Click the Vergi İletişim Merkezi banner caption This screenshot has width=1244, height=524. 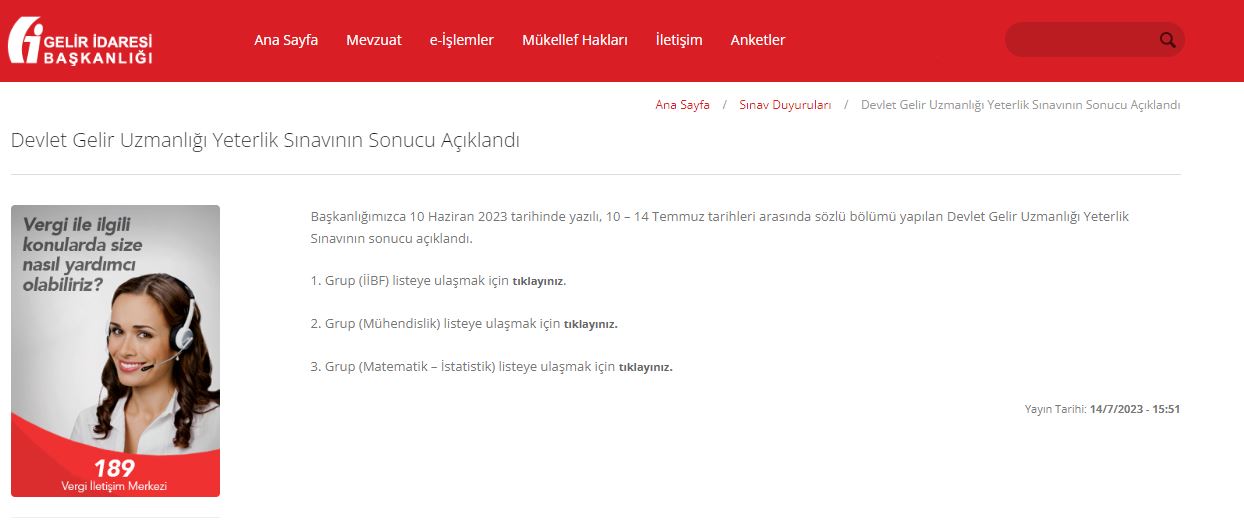pos(114,486)
